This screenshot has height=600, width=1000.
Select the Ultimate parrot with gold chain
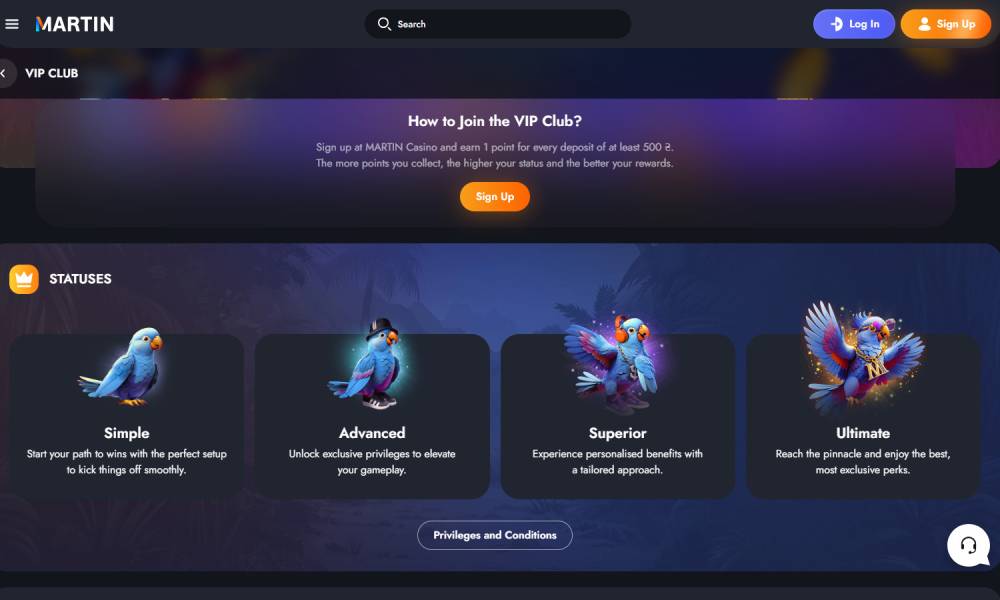[863, 357]
